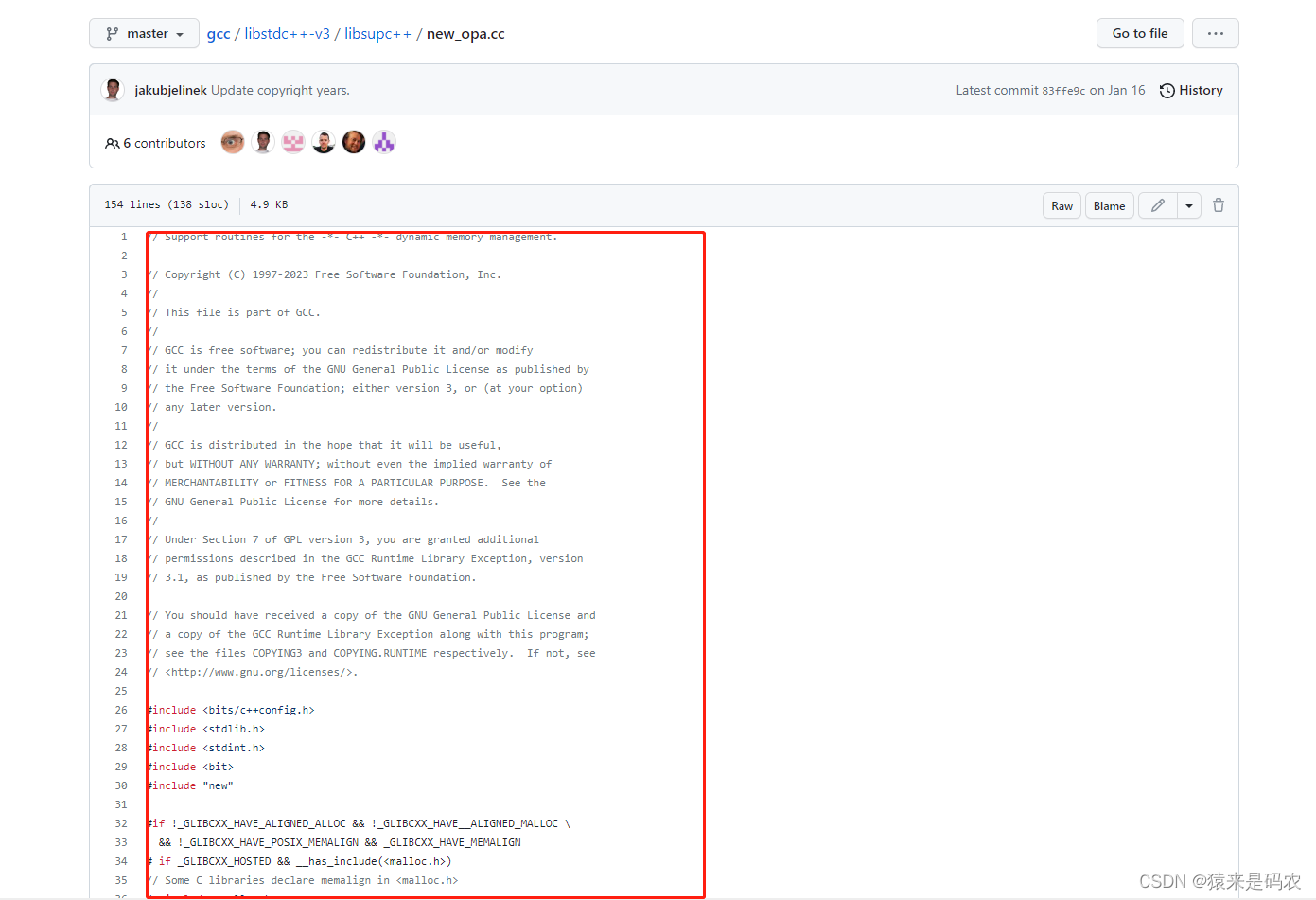Click the fourth contributor avatar

click(x=324, y=142)
